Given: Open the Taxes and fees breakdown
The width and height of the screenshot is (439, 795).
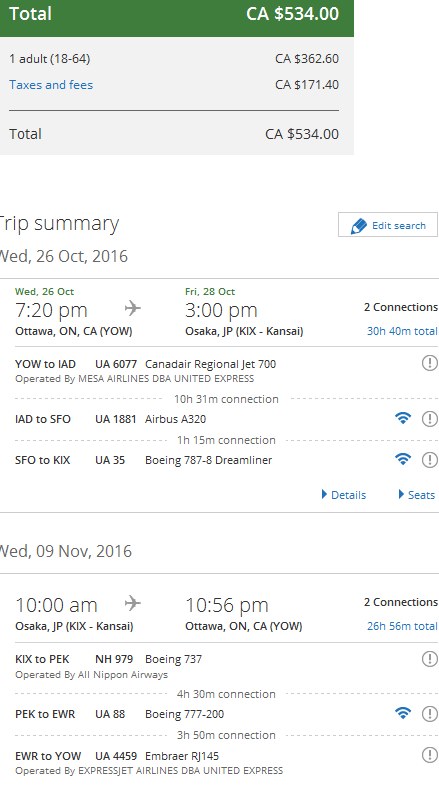Looking at the screenshot, I should coord(51,85).
